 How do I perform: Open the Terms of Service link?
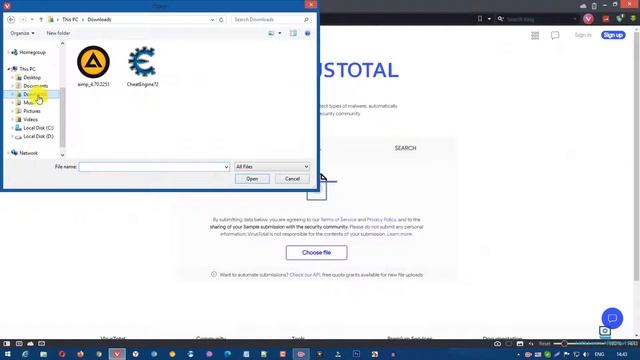(x=338, y=220)
